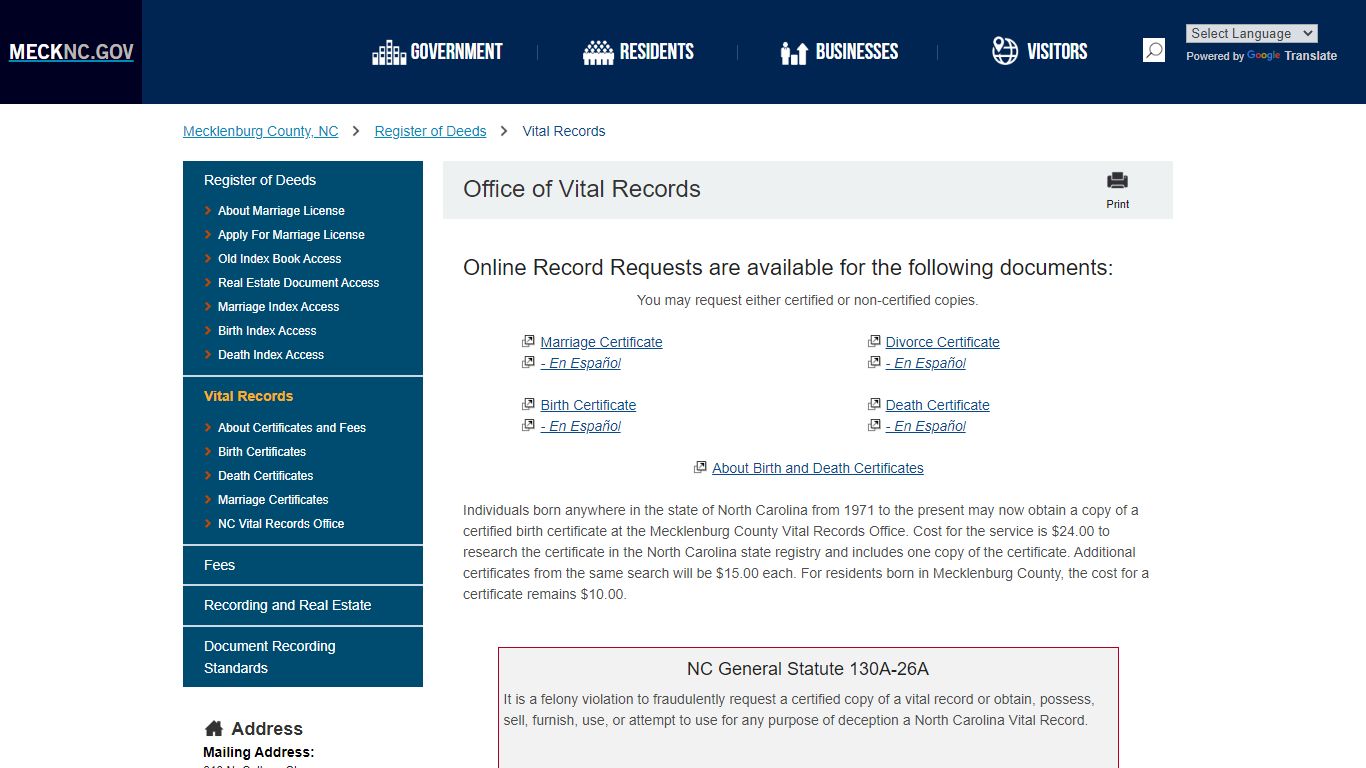This screenshot has width=1366, height=768.
Task: Open the Select Language dropdown
Action: 1252,33
